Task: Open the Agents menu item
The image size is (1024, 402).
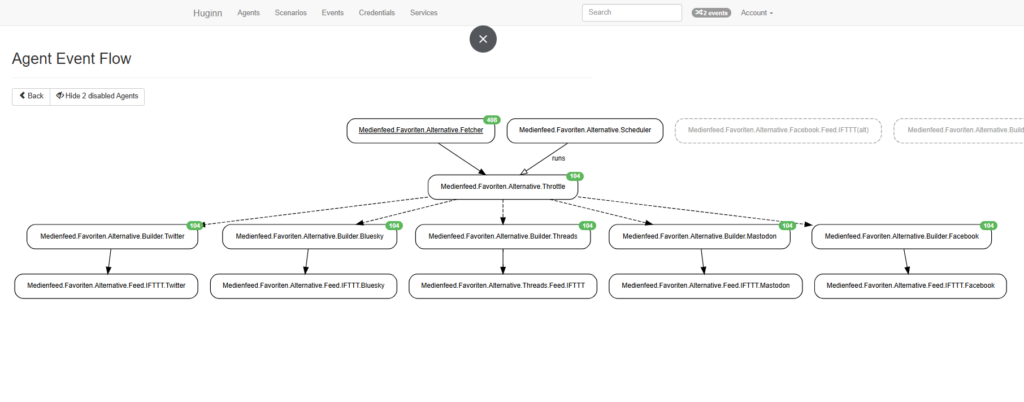Action: click(x=249, y=13)
